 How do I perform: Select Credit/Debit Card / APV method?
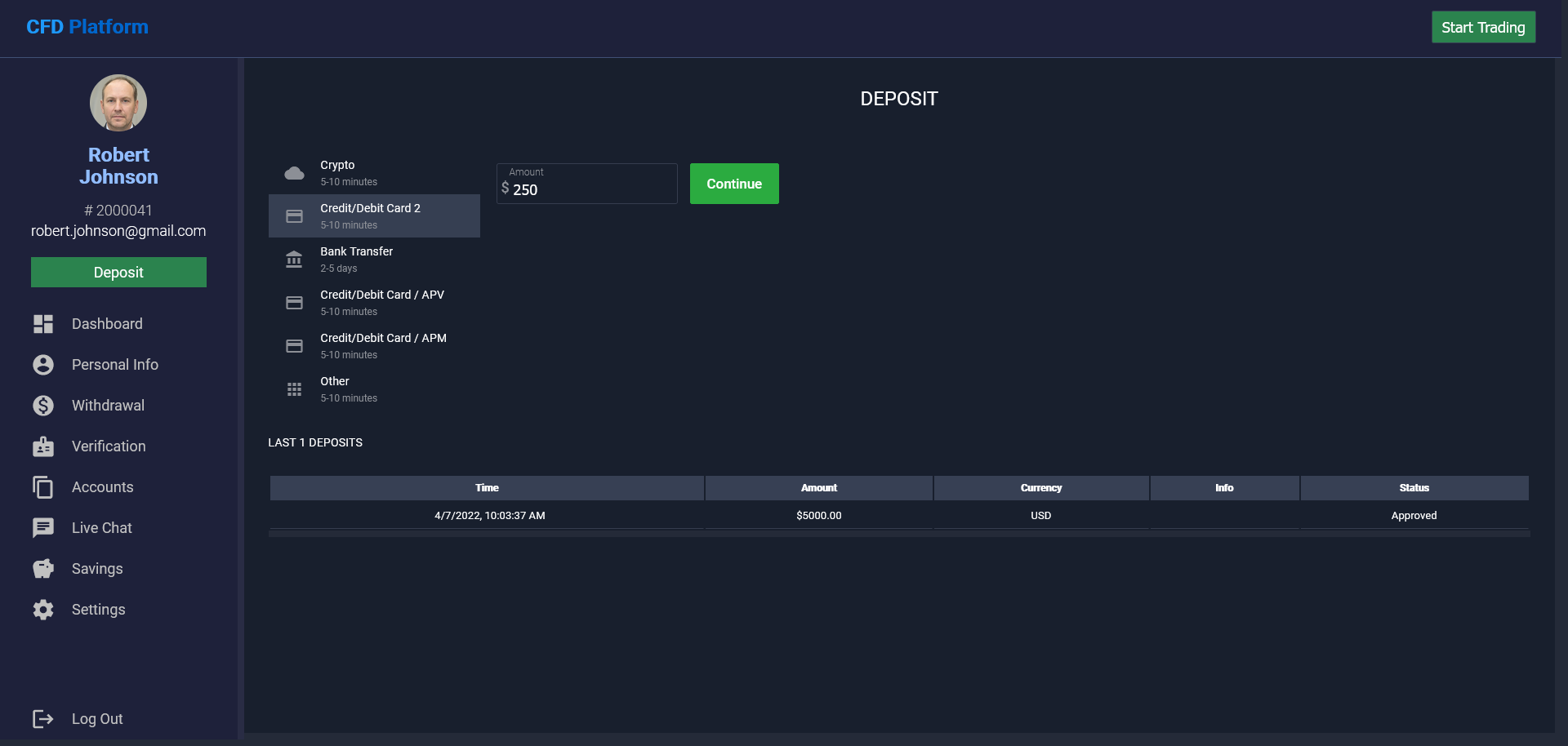tap(374, 303)
